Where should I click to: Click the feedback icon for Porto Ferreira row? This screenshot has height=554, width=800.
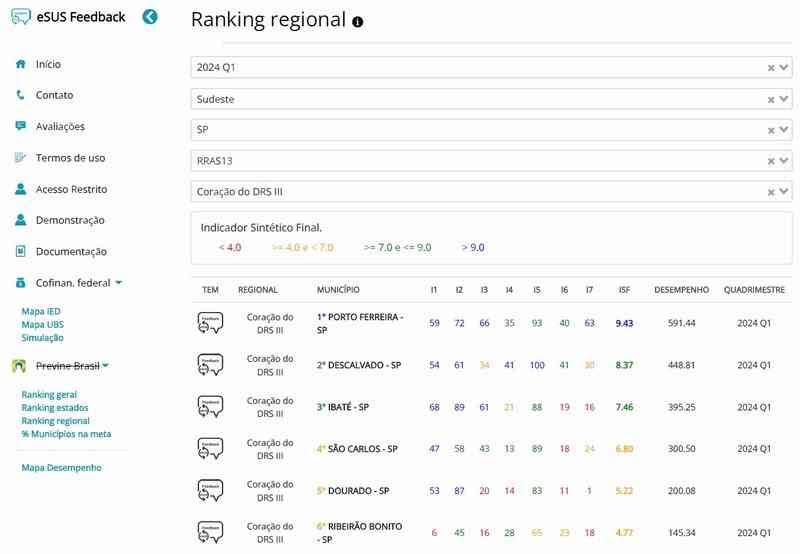[210, 323]
